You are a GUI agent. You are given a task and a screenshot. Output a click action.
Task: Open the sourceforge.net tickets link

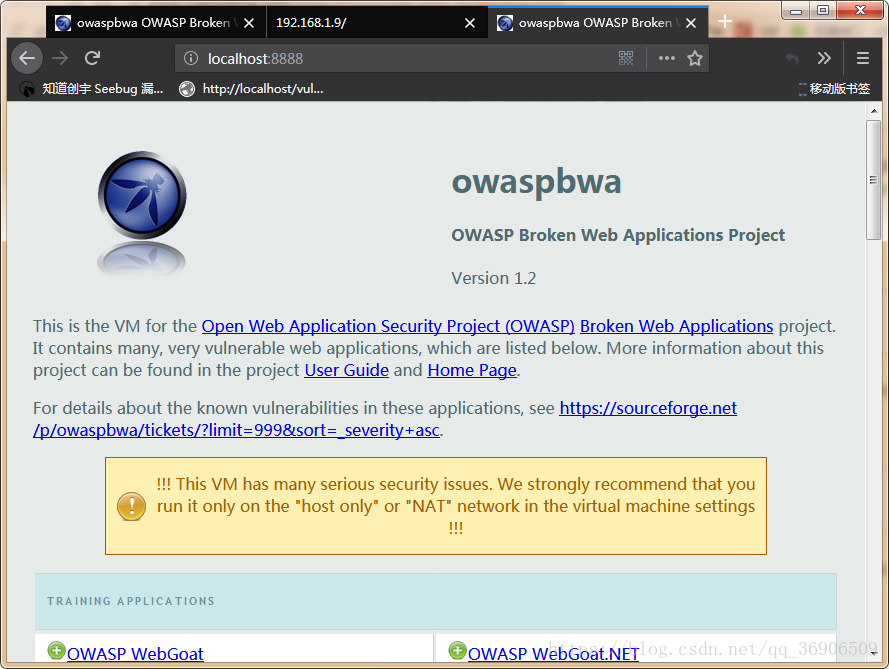(385, 419)
